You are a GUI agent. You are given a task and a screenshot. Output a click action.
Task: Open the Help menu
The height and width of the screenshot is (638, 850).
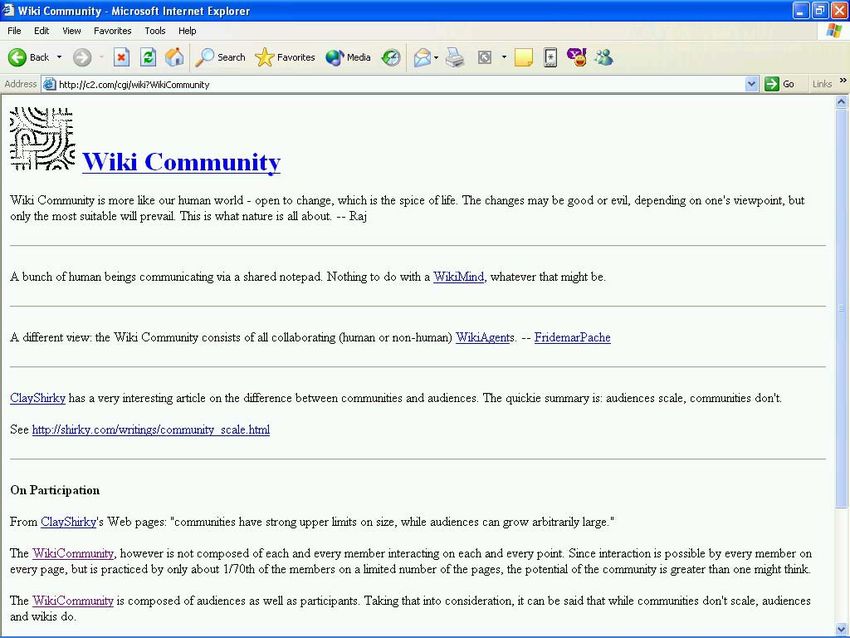click(187, 31)
